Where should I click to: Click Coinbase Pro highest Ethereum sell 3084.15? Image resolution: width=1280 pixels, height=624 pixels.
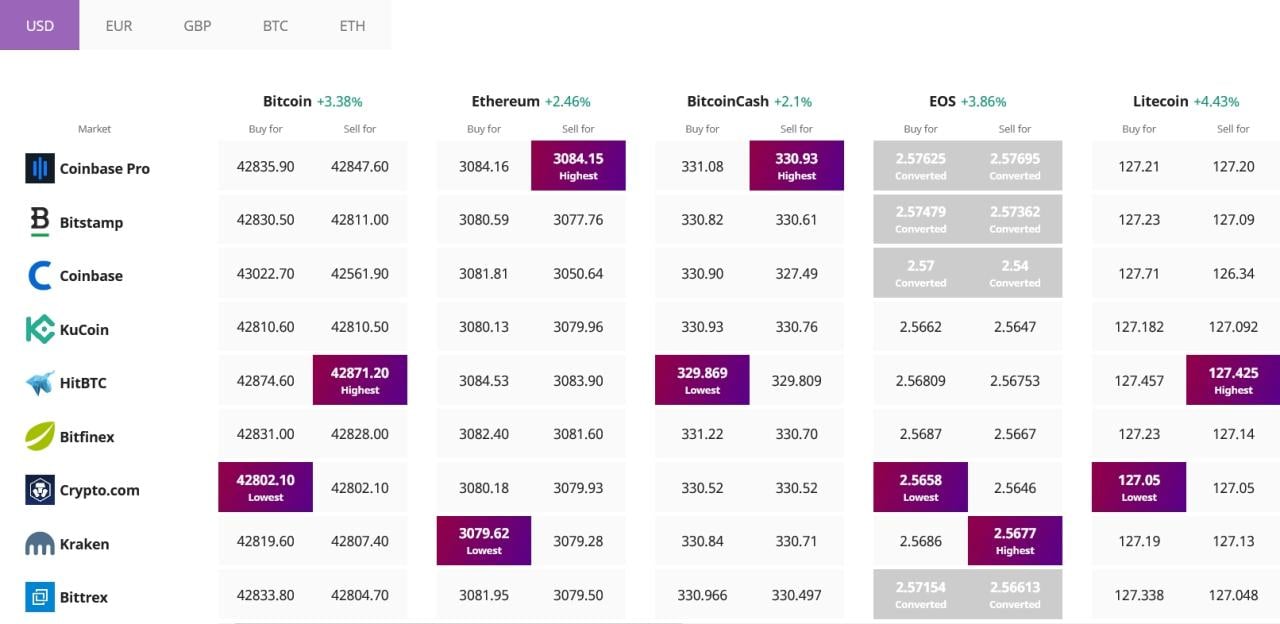[x=579, y=165]
